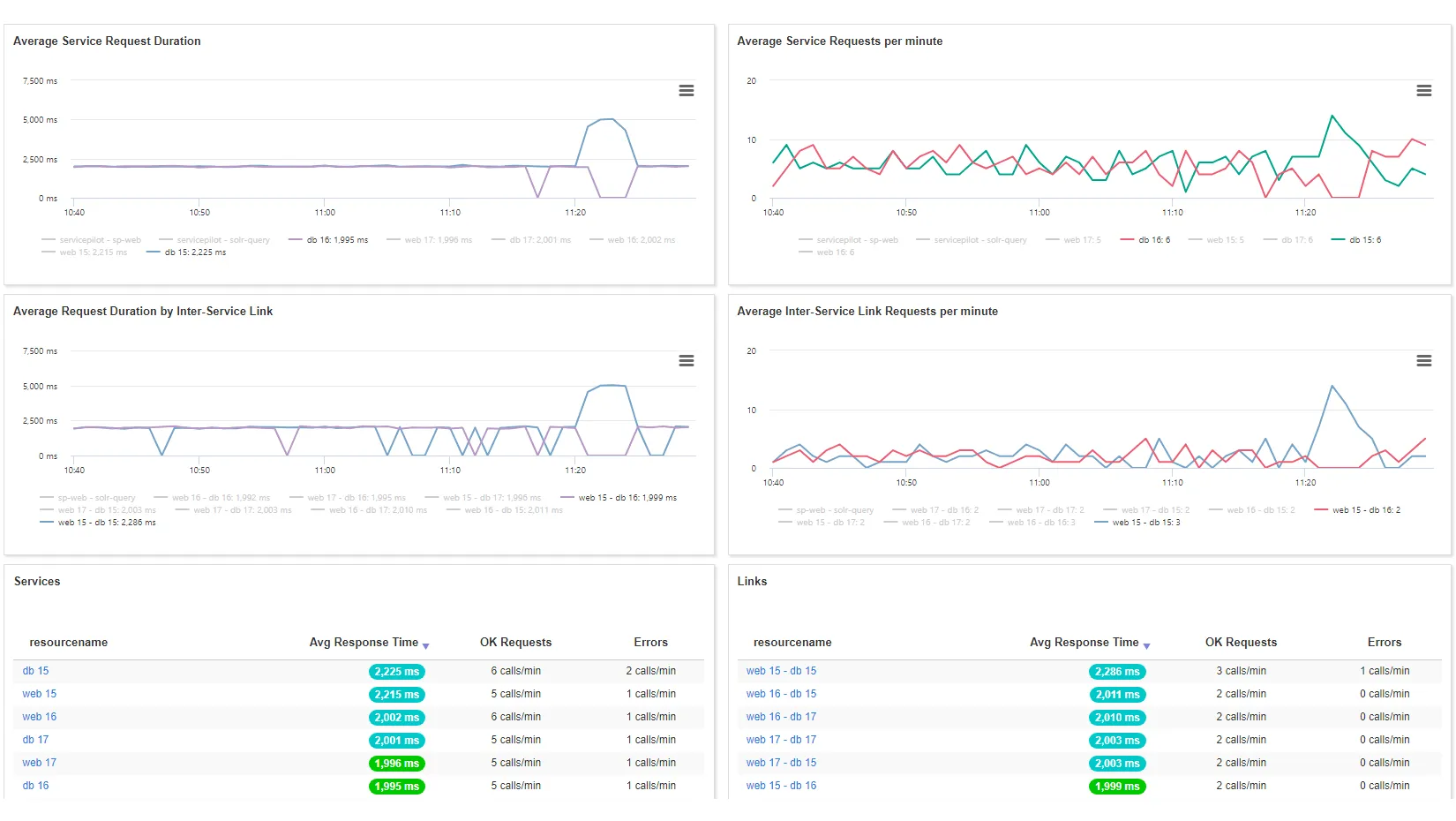Click the sort arrow on Links Avg Response Time

1147,644
